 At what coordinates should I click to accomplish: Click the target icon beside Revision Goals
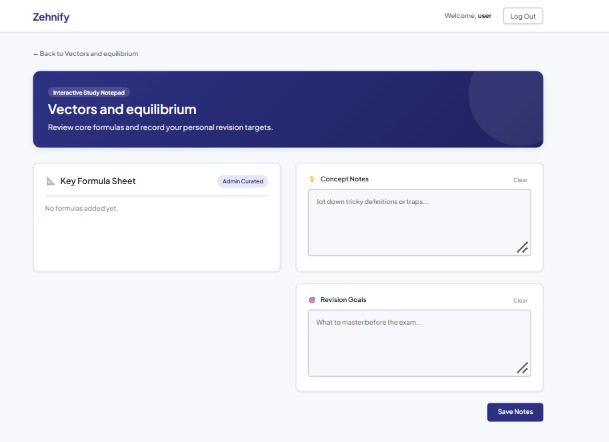[x=312, y=300]
